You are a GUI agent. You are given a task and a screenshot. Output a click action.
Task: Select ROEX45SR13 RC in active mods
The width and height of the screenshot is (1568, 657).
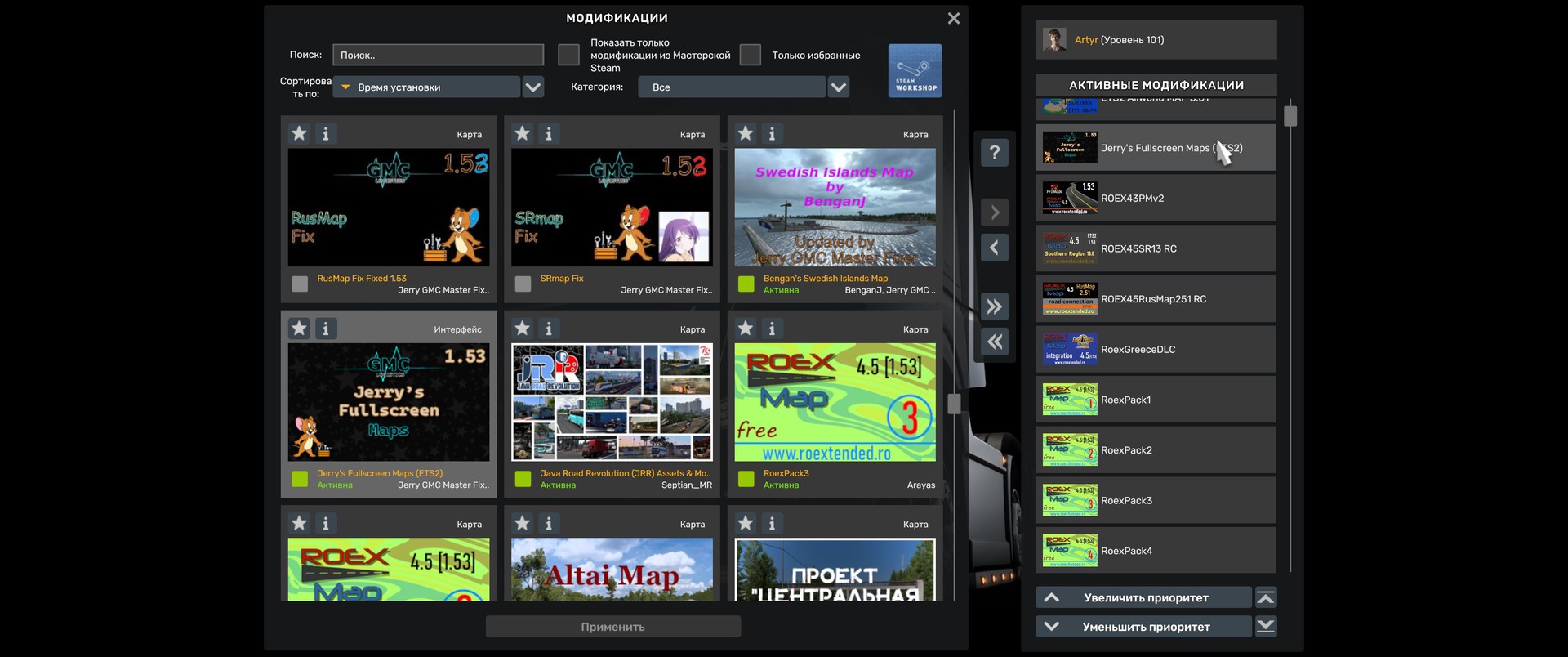(1156, 248)
